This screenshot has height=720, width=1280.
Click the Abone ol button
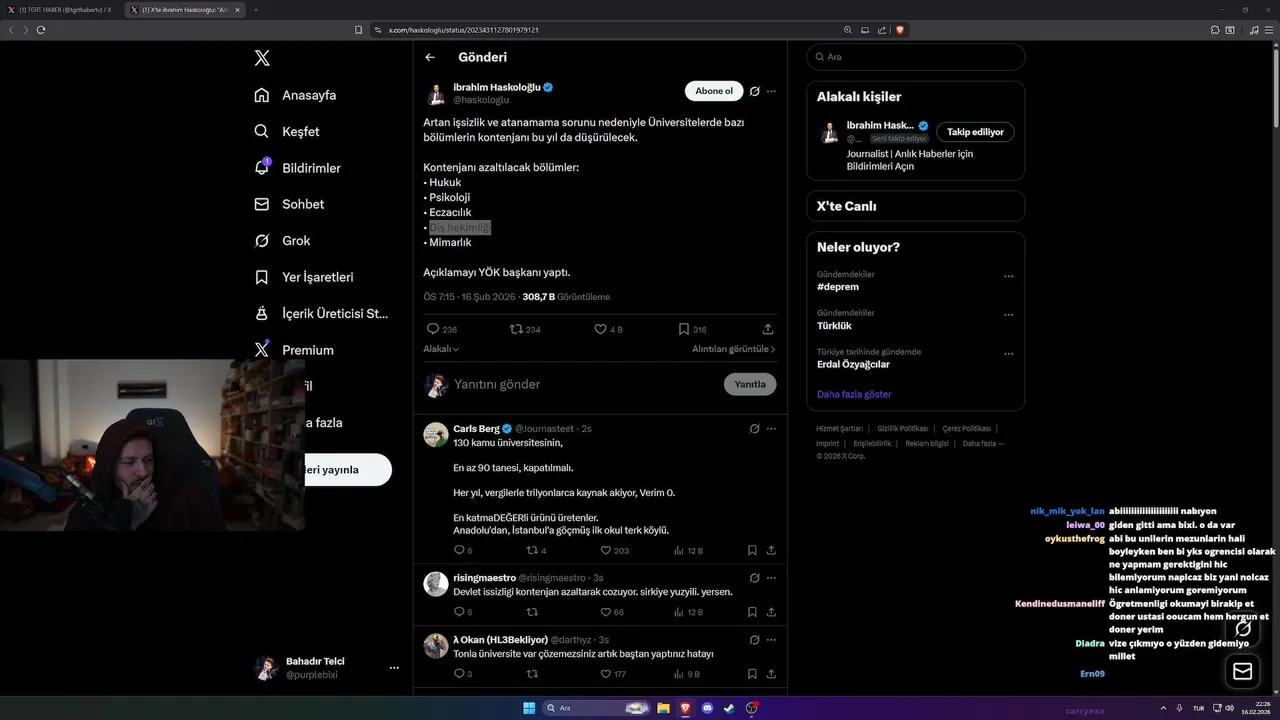coord(714,91)
